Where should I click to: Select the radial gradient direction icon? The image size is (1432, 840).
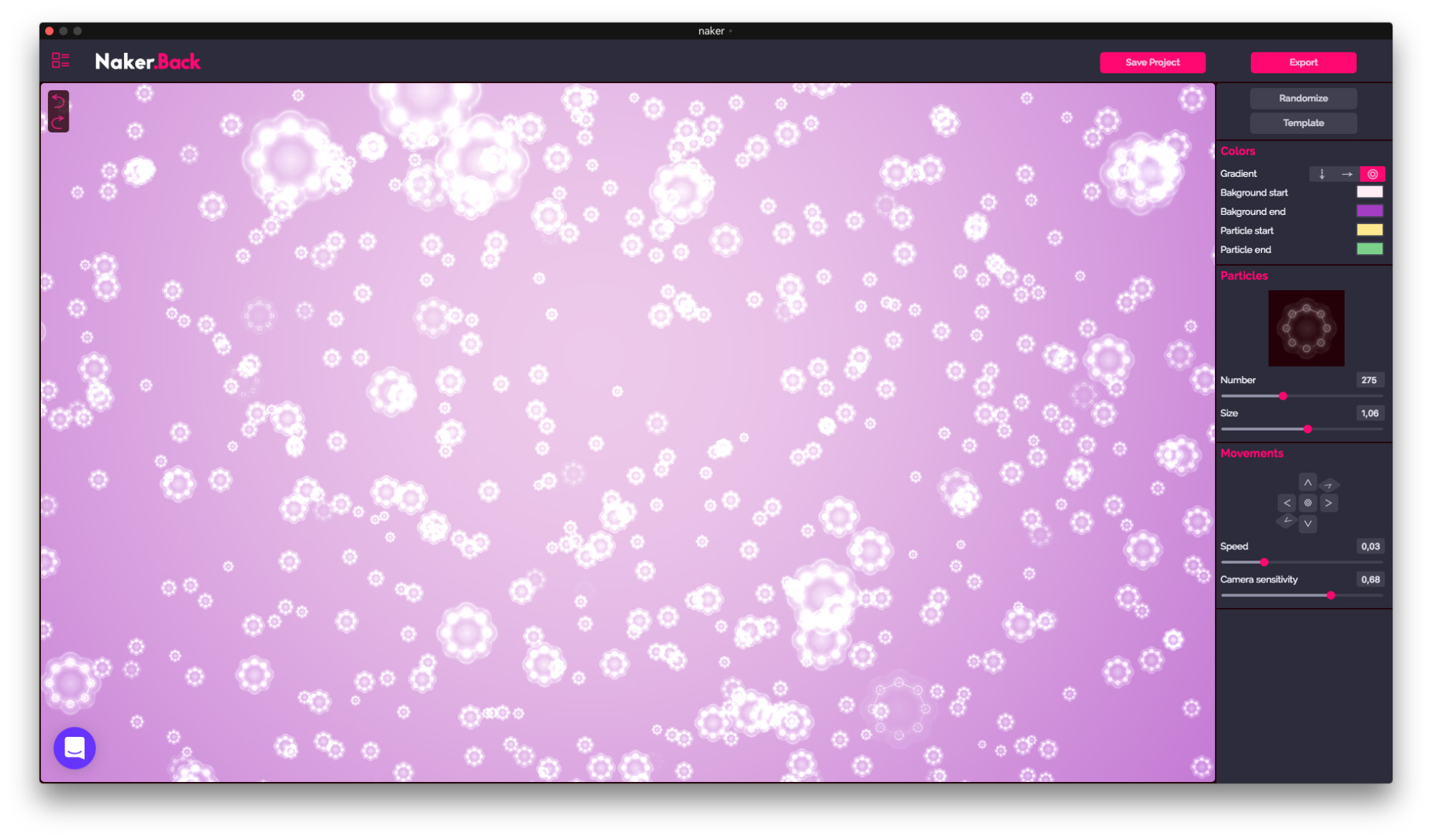[x=1372, y=173]
